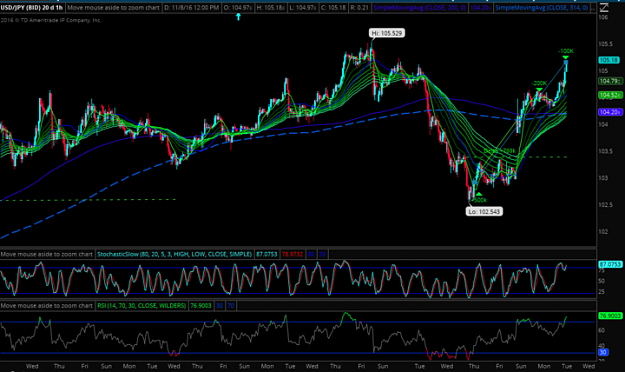Click the 102 price axis label
The width and height of the screenshot is (625, 372).
pos(603,231)
